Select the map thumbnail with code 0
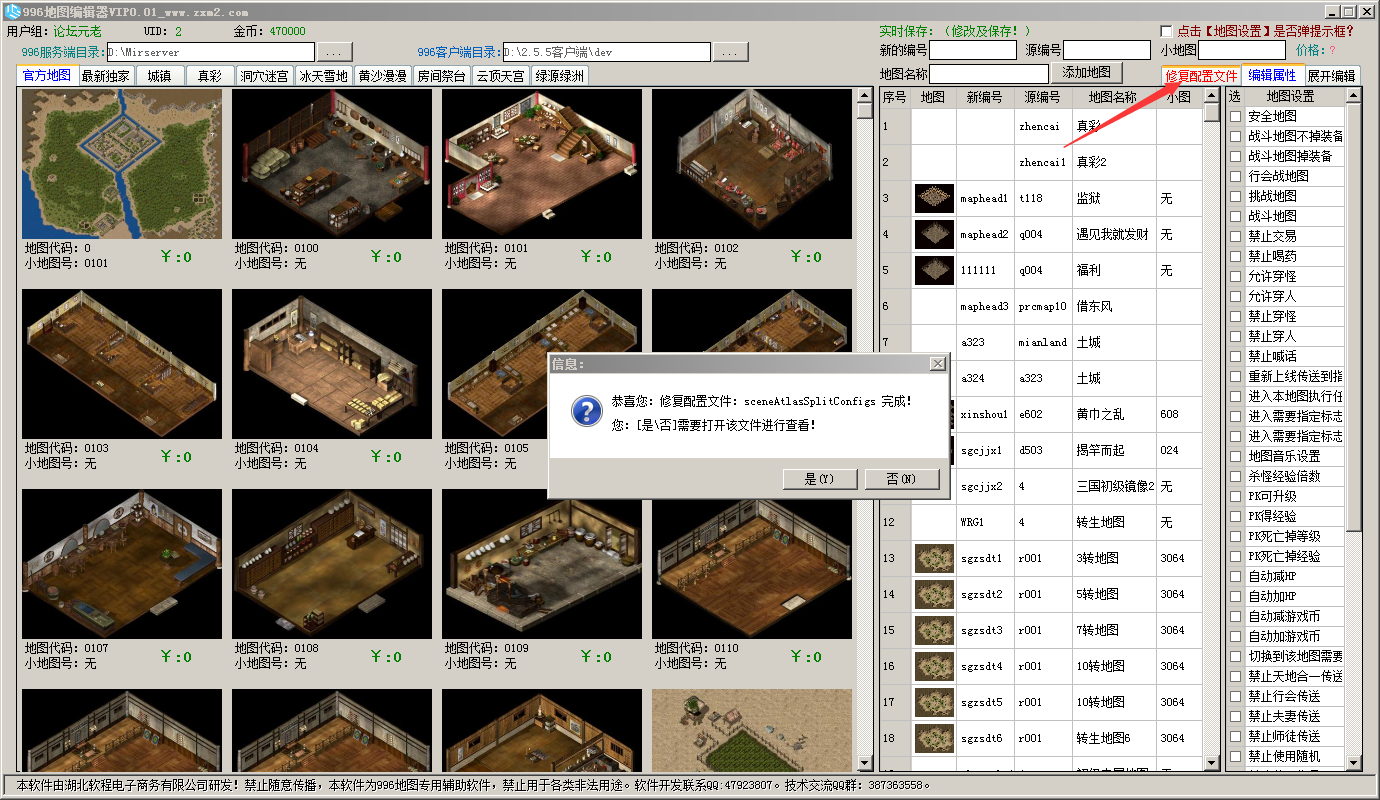Image resolution: width=1380 pixels, height=800 pixels. point(122,164)
